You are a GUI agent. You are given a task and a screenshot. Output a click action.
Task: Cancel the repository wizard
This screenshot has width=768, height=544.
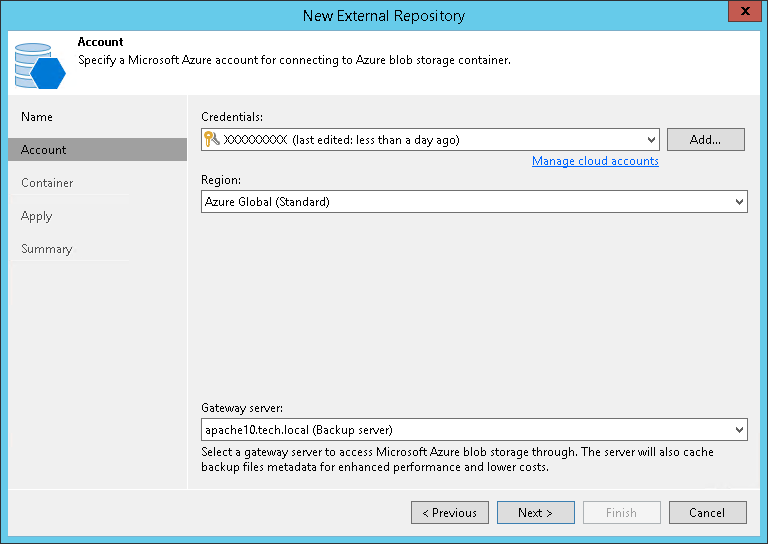tap(707, 513)
